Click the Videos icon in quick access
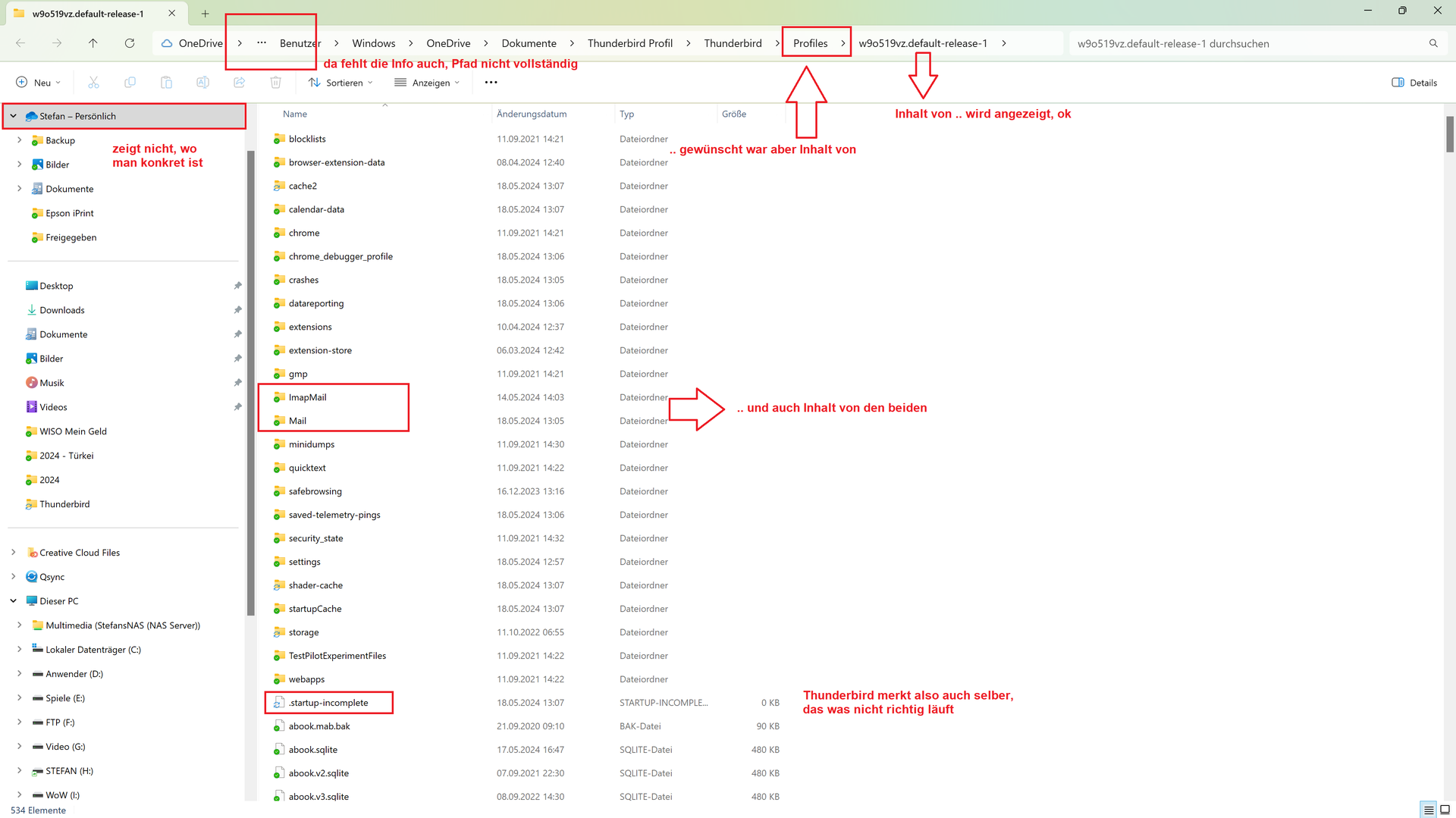 [x=31, y=407]
